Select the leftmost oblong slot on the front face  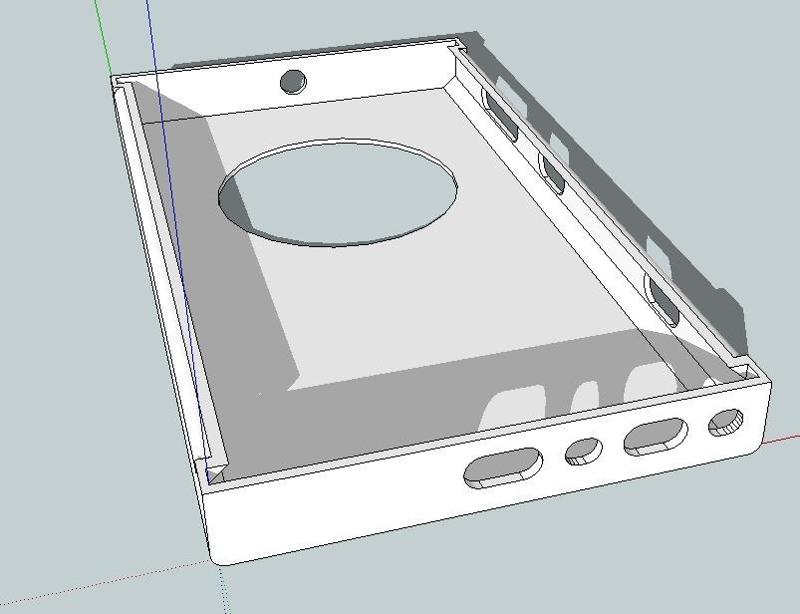(503, 468)
